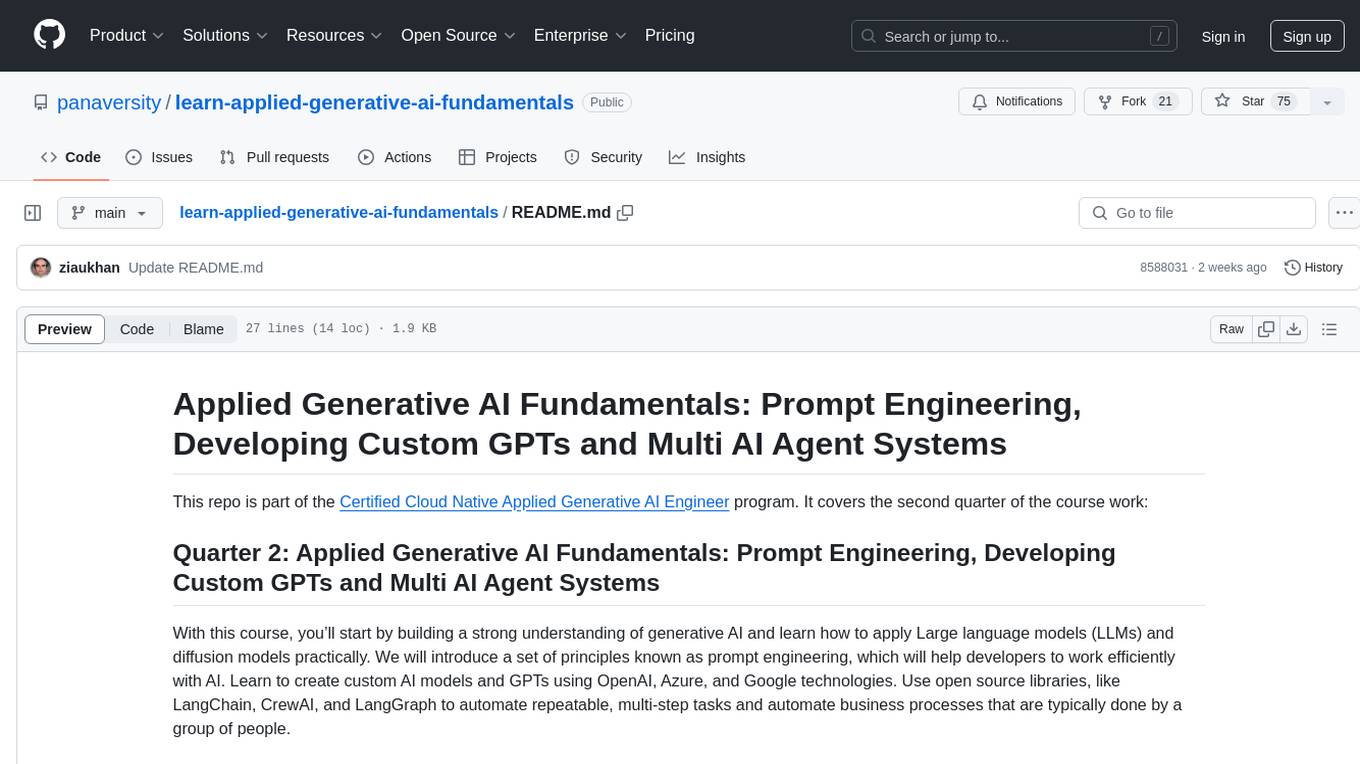Viewport: 1360px width, 764px height.
Task: Click the search magnifier icon in header
Action: (869, 36)
